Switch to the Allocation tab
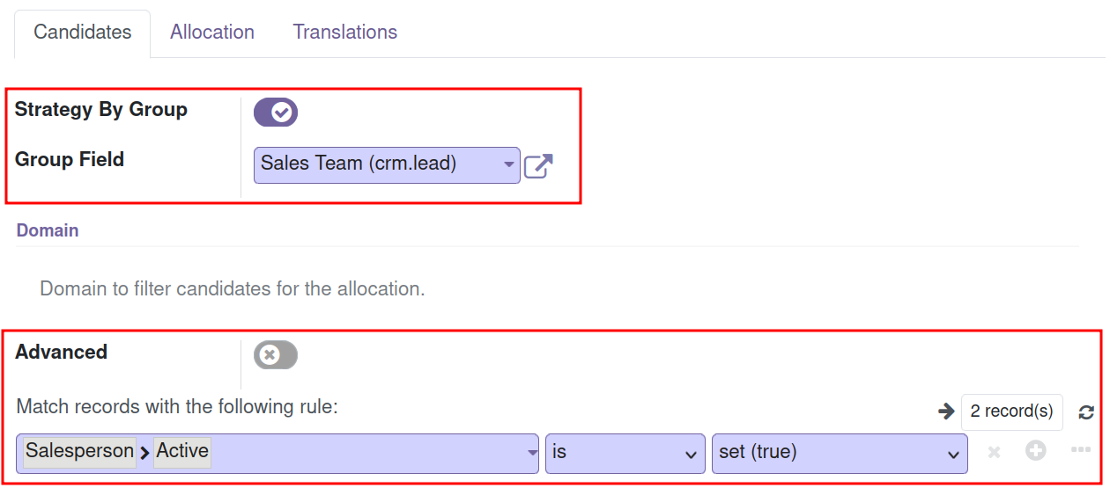 click(212, 33)
